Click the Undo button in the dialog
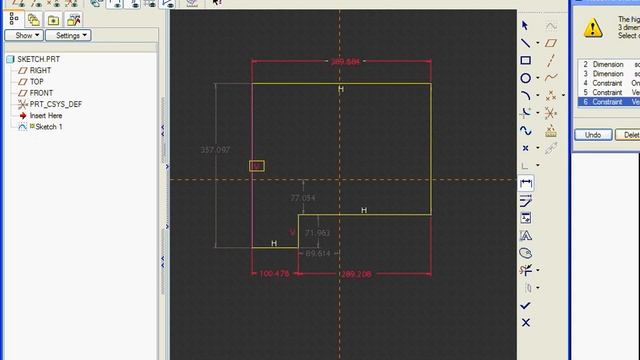The height and width of the screenshot is (360, 640). coord(593,135)
